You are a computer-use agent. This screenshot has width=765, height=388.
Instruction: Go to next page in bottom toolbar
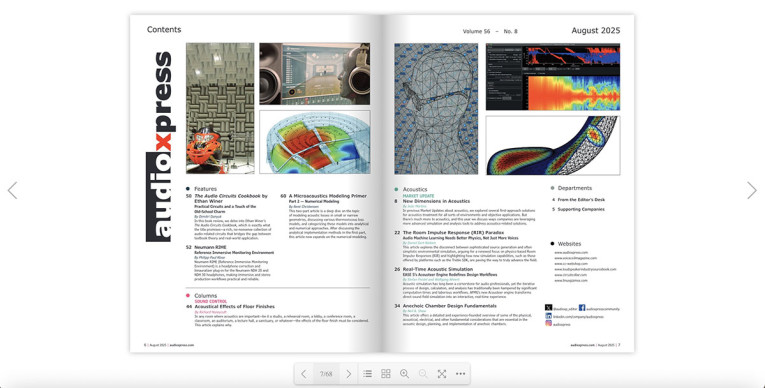[x=348, y=374]
